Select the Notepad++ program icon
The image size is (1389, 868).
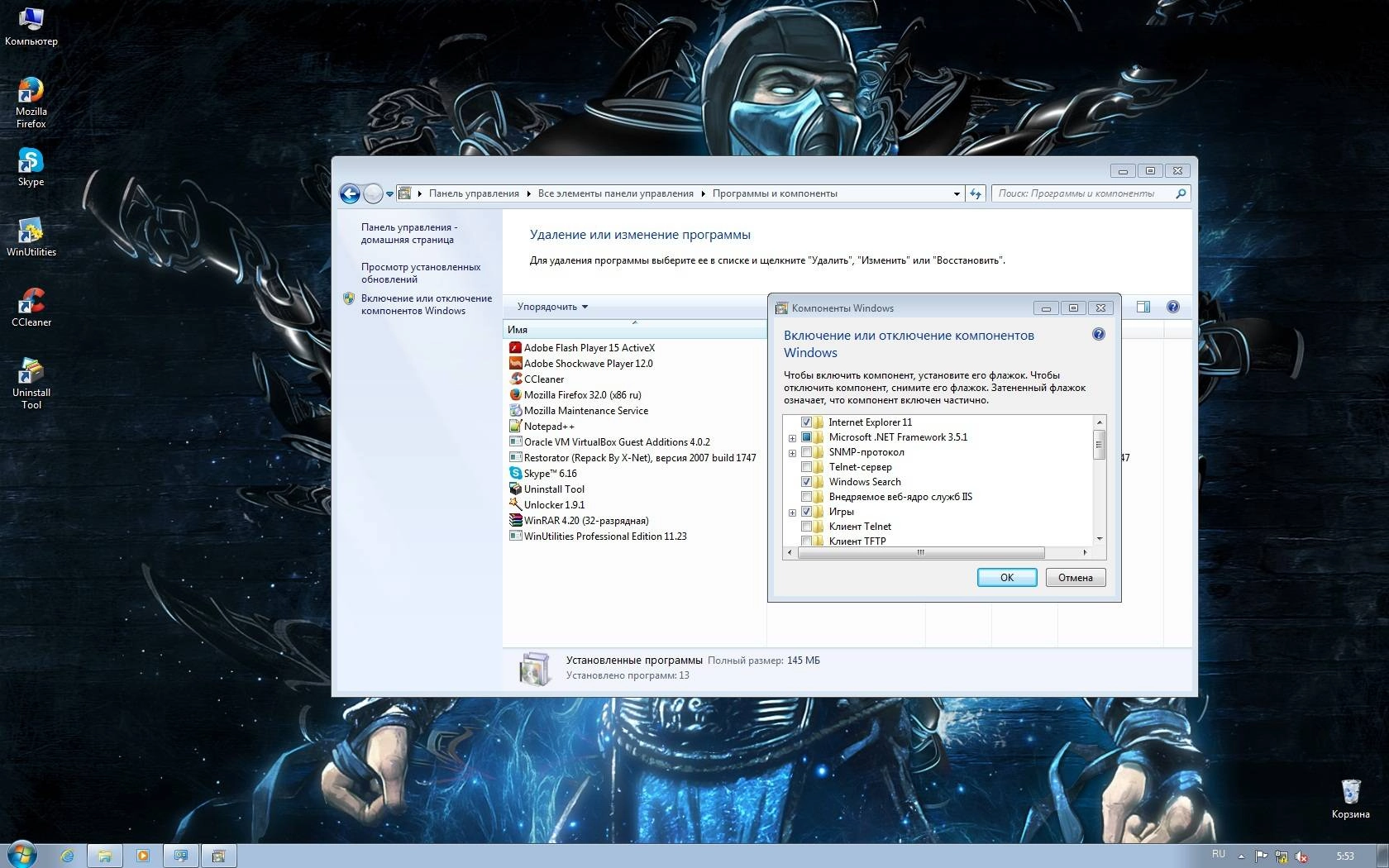[x=515, y=427]
